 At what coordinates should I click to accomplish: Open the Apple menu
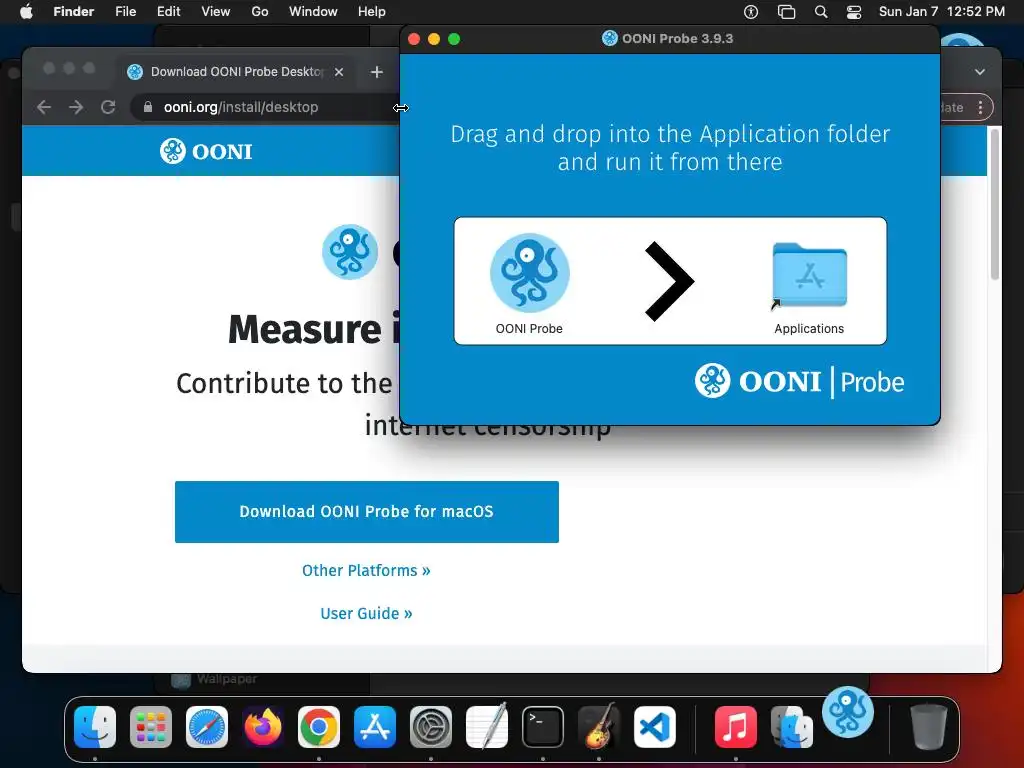(26, 12)
